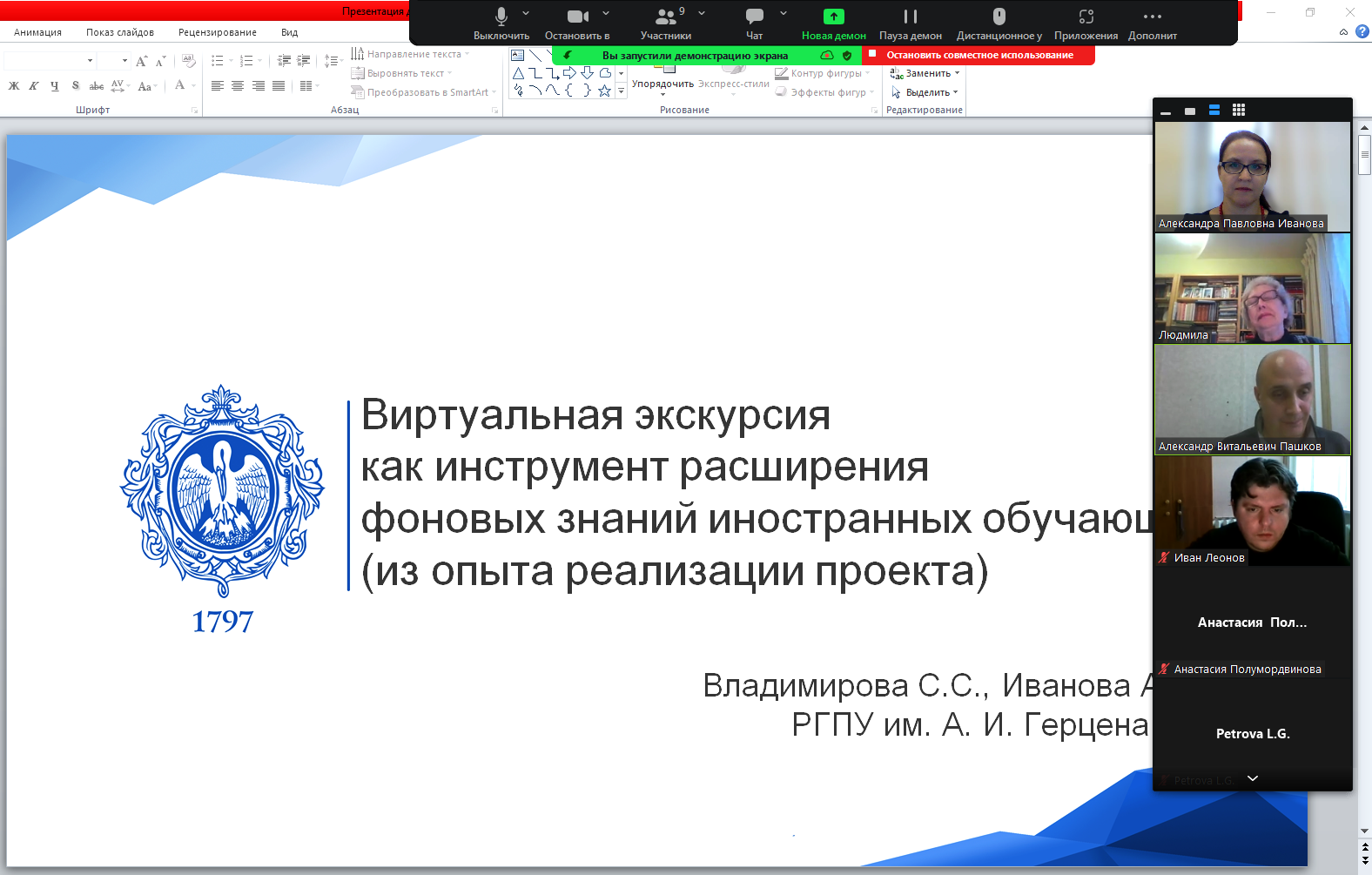Switch to the Вид ribbon tab
The width and height of the screenshot is (1372, 875).
(x=290, y=32)
